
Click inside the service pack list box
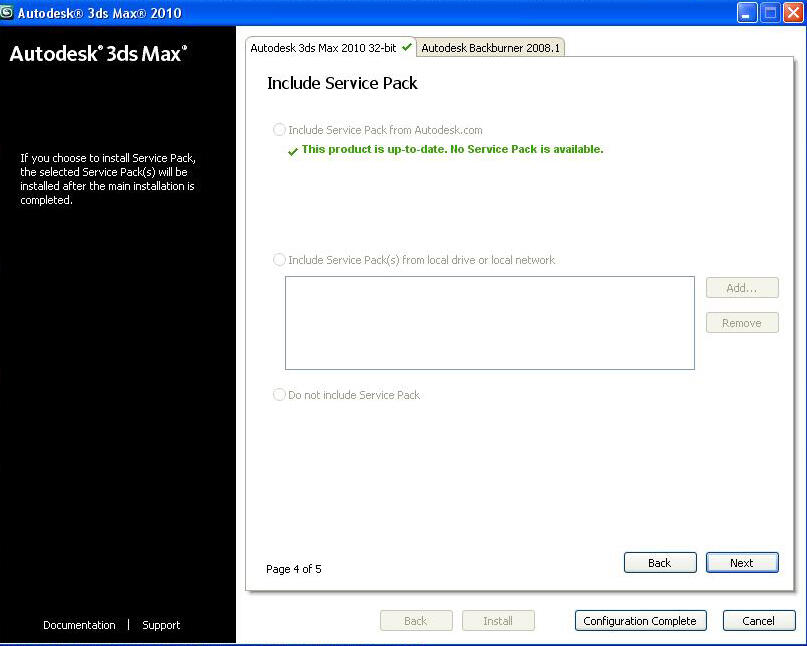489,323
